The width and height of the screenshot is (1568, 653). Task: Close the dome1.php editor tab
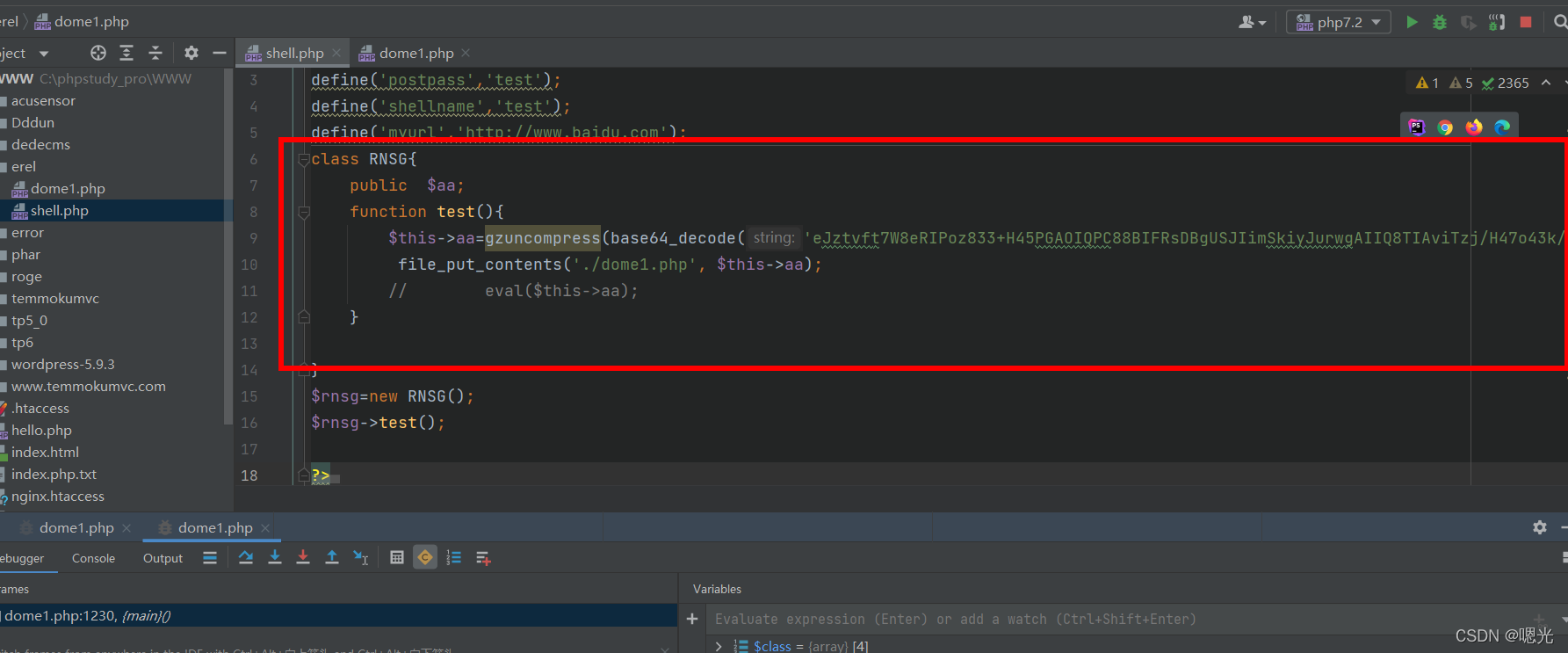pyautogui.click(x=466, y=53)
